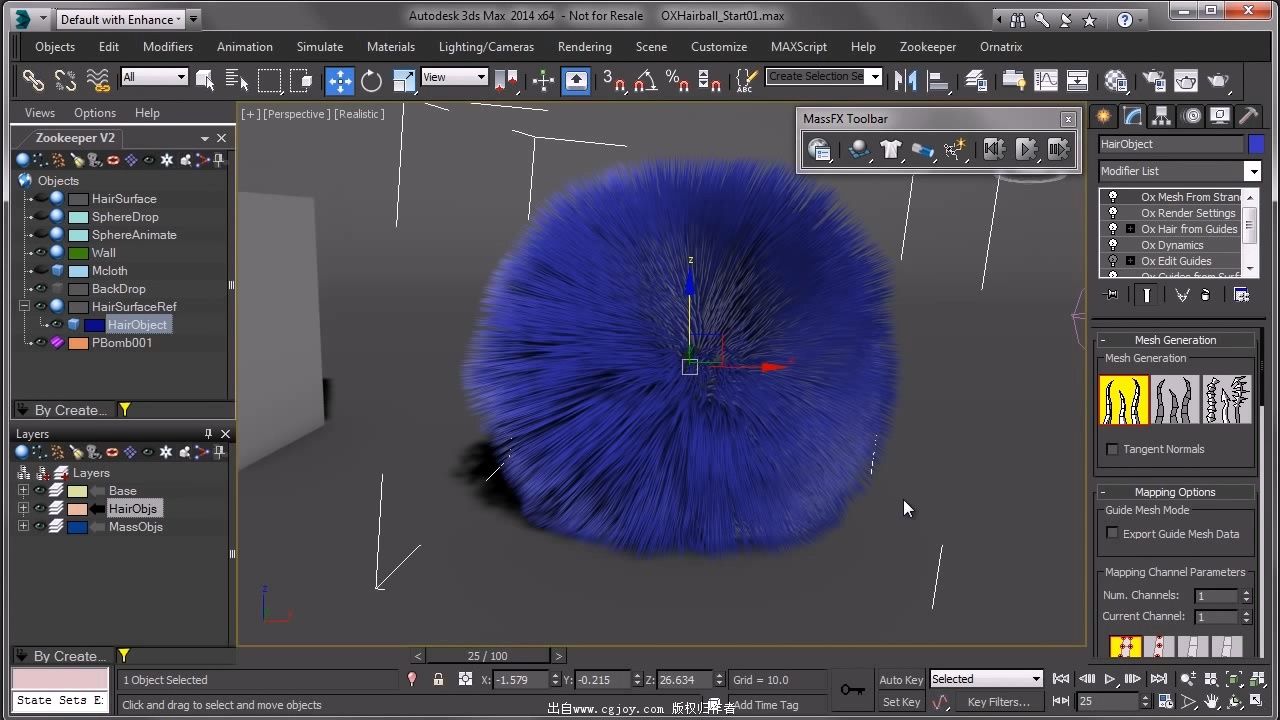Toggle visibility eye of PBomb001
Viewport: 1280px width, 720px height.
pos(41,343)
